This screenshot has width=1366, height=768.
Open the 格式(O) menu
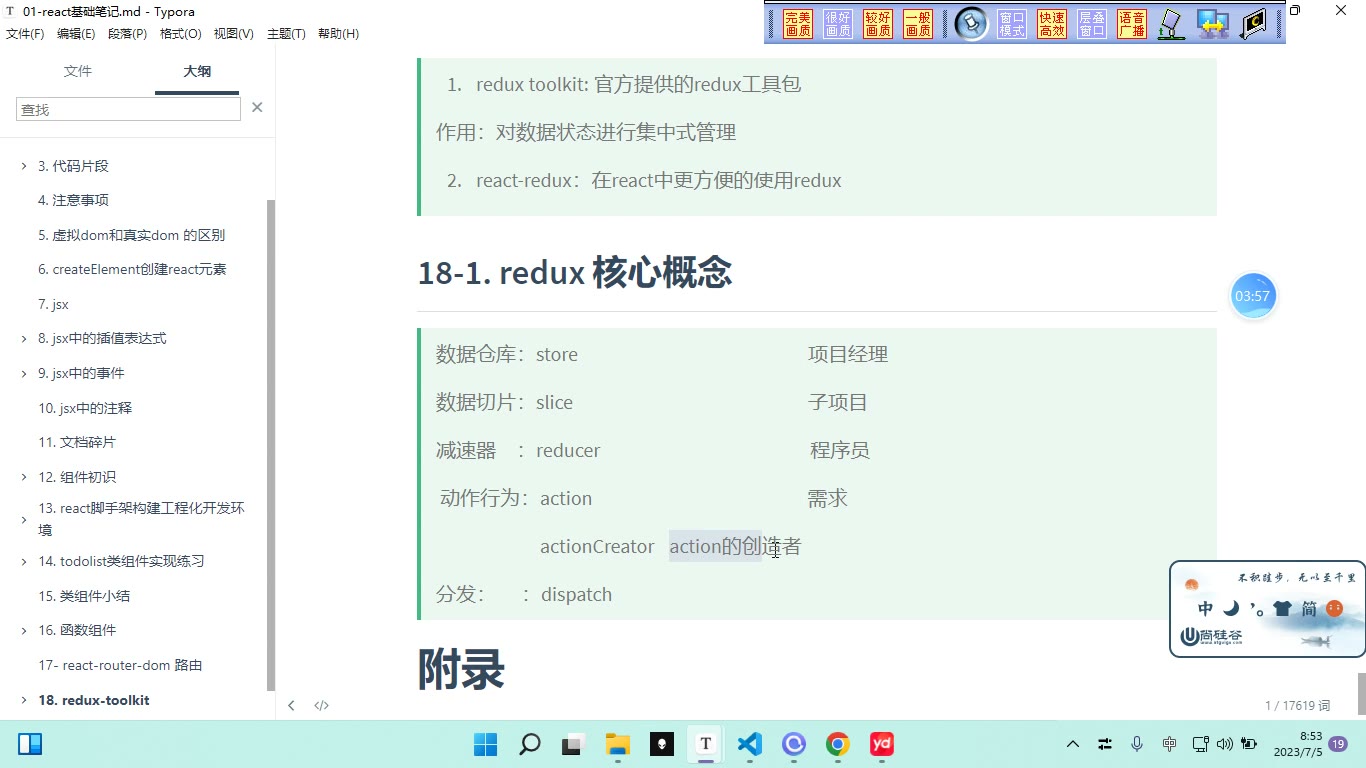[x=181, y=33]
